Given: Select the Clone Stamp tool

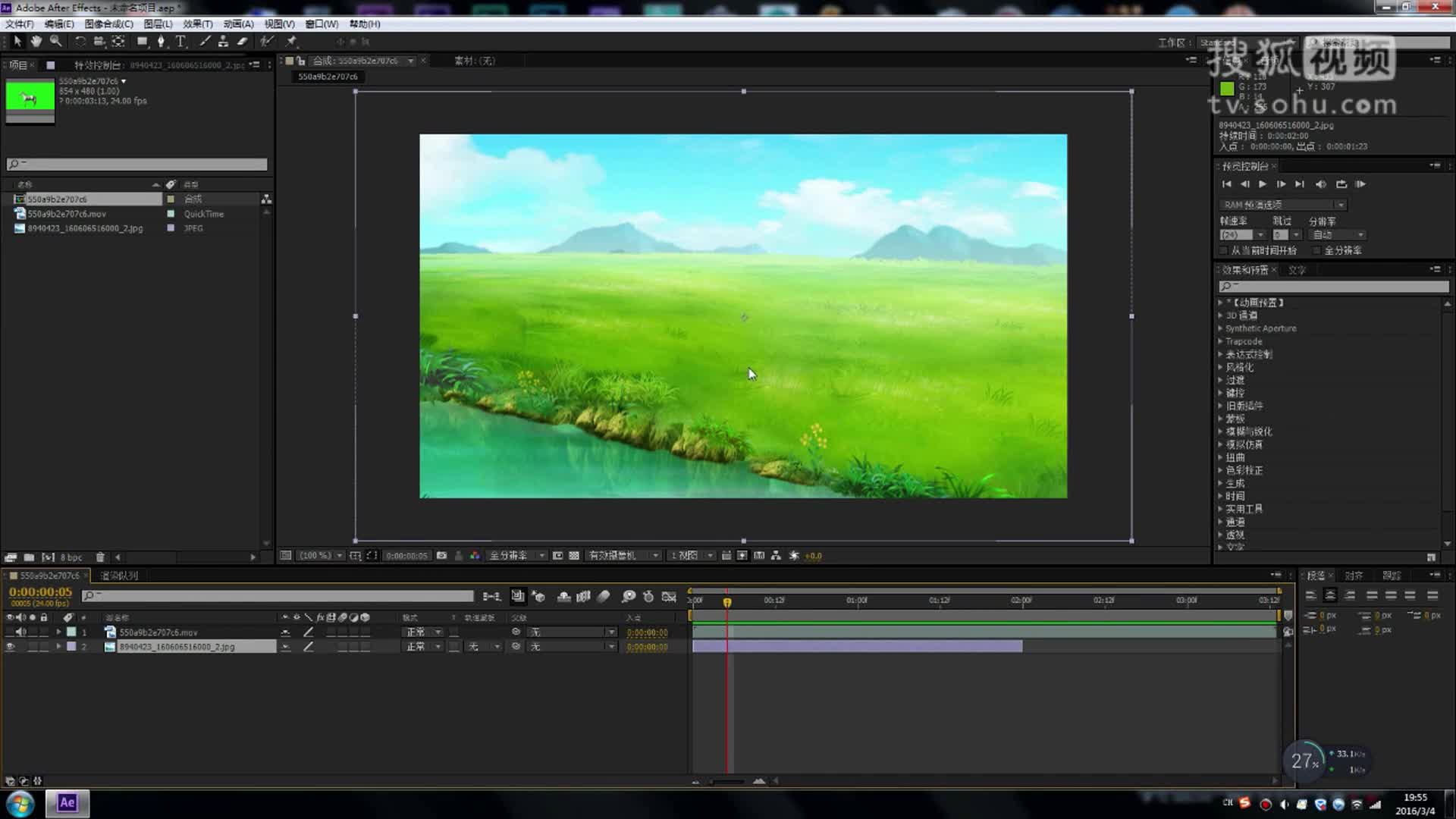Looking at the screenshot, I should [223, 41].
